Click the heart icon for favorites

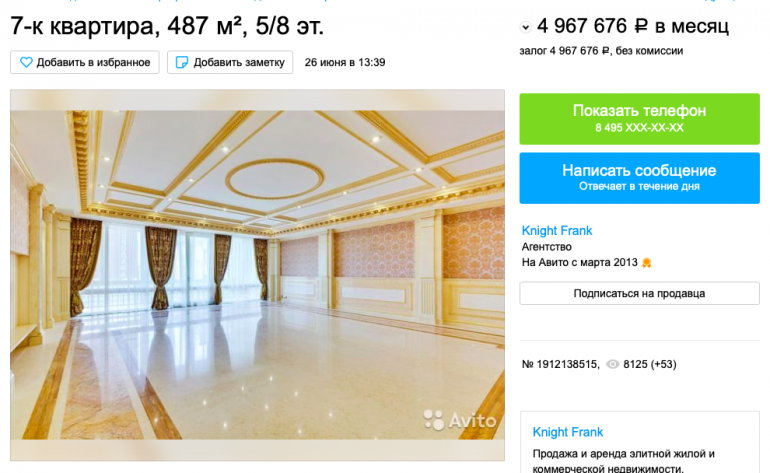click(x=26, y=62)
